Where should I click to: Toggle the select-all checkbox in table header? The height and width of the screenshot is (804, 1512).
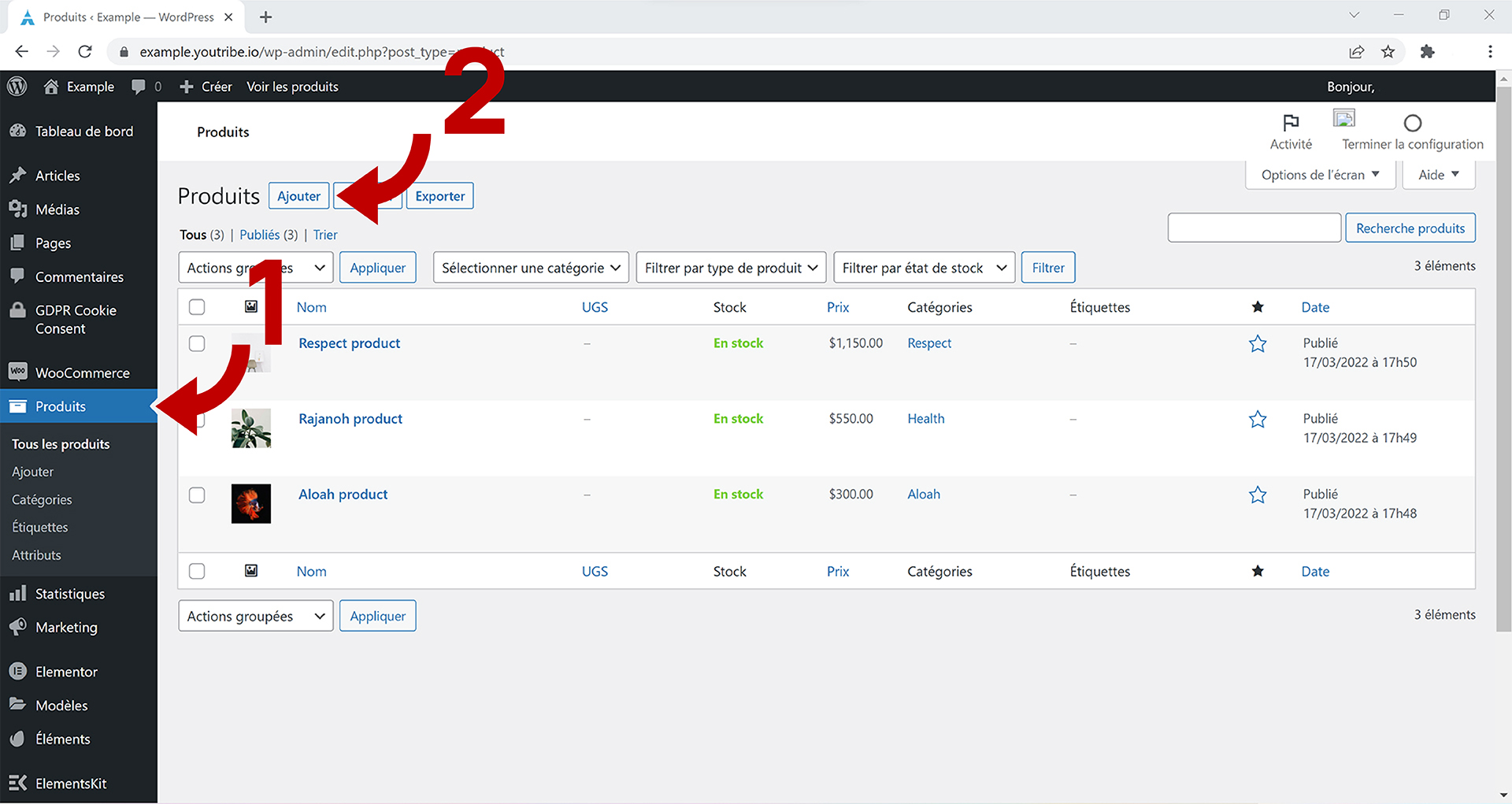pyautogui.click(x=197, y=307)
